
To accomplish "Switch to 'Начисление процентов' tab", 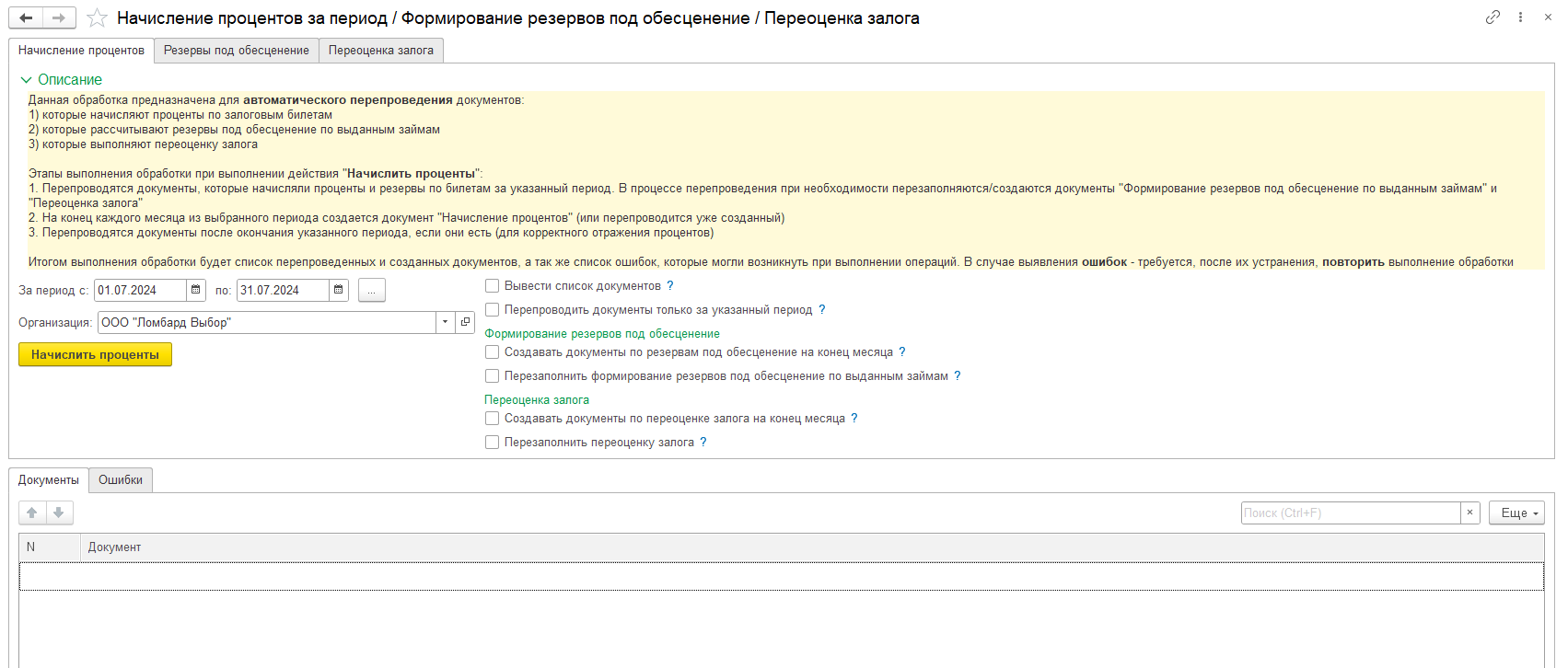I will click(x=81, y=51).
